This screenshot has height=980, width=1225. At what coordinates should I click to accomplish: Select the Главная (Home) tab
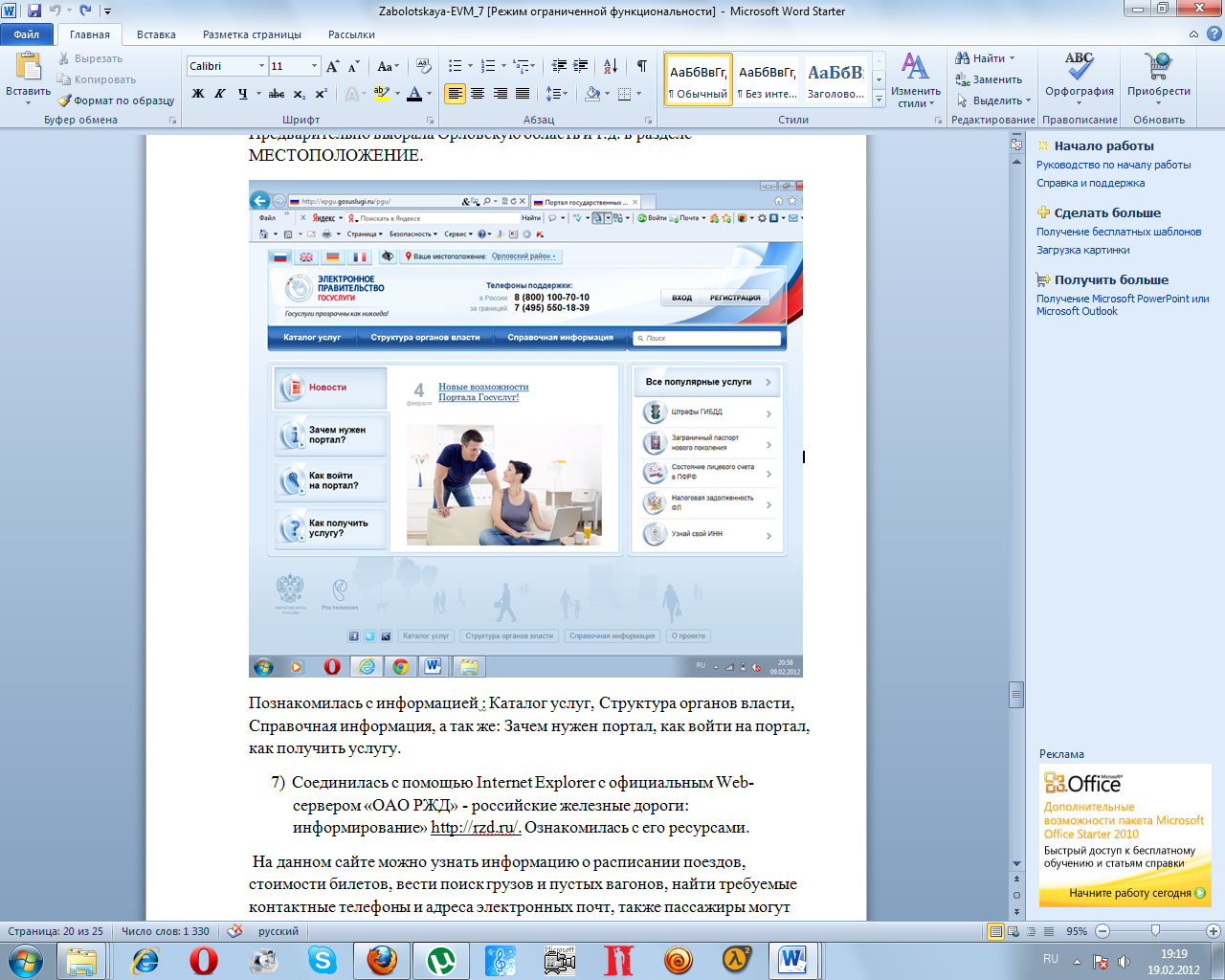[x=90, y=34]
